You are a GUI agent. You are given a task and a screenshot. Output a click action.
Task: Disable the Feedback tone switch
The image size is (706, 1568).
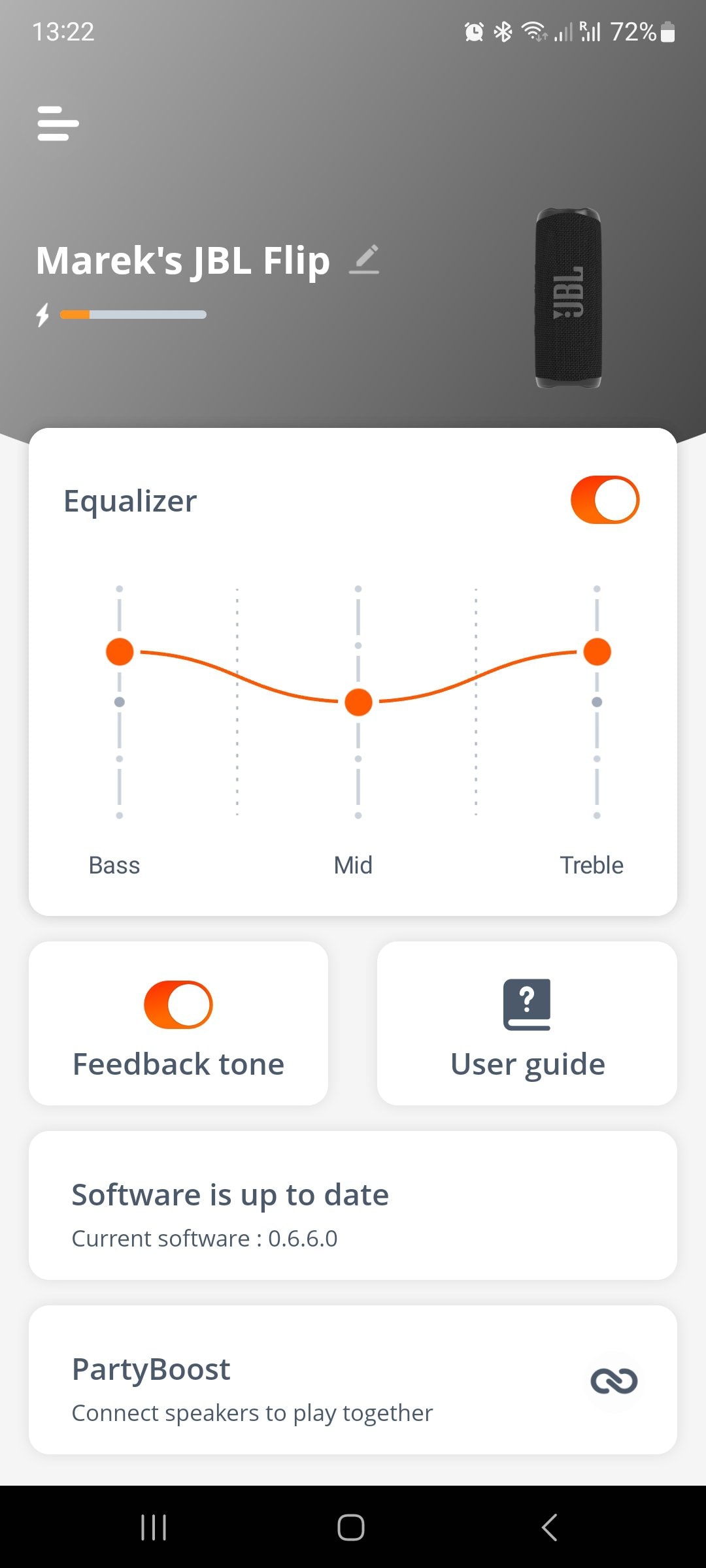(178, 1004)
